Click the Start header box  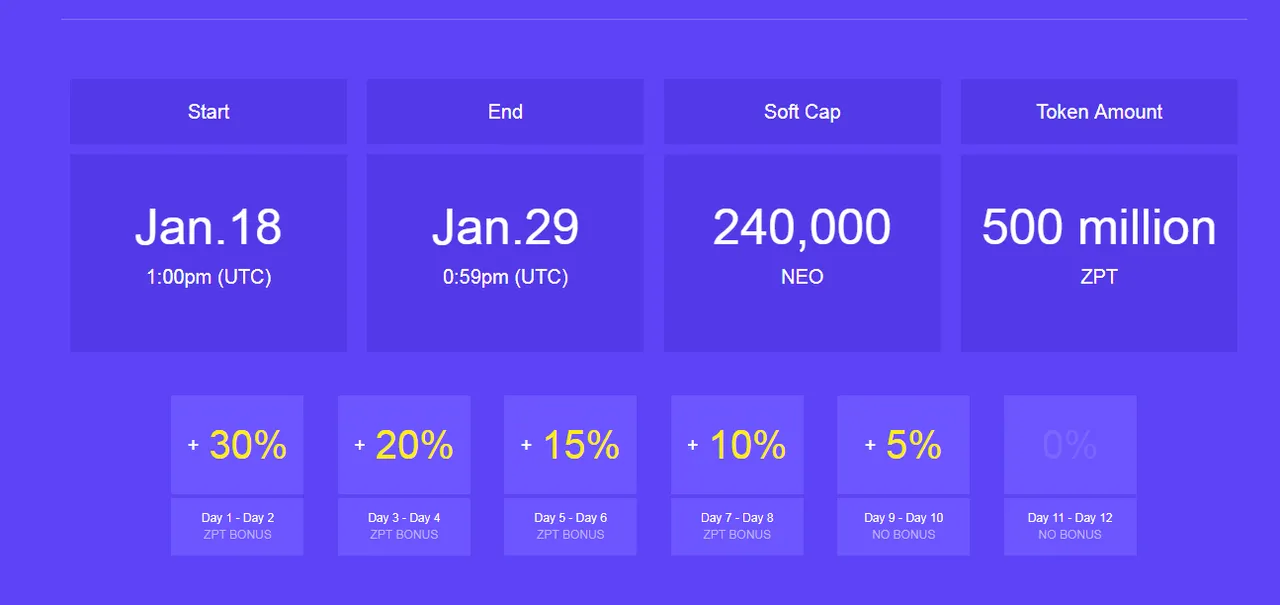[x=208, y=112]
